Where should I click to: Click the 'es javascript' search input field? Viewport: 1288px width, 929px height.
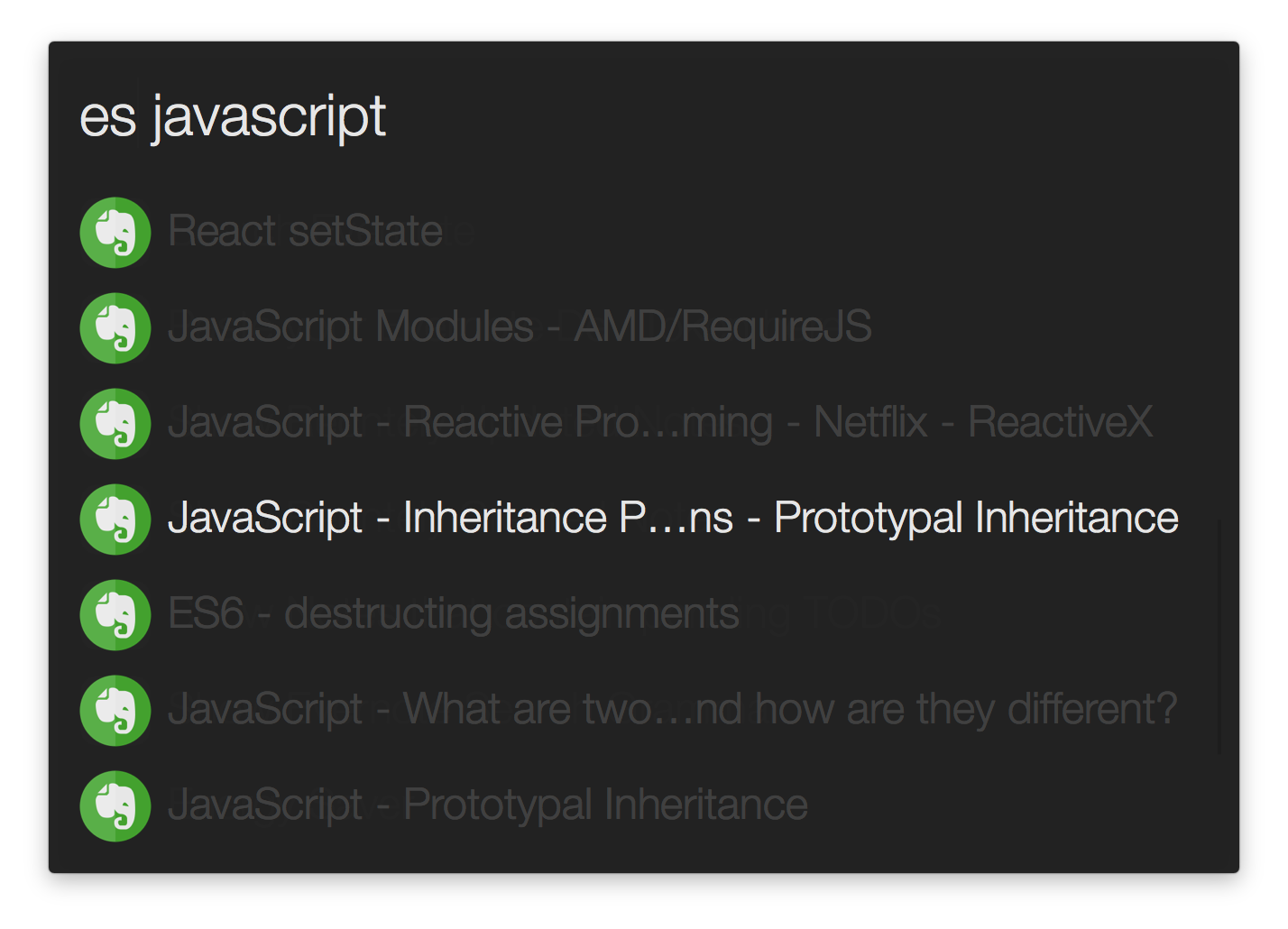[644, 117]
